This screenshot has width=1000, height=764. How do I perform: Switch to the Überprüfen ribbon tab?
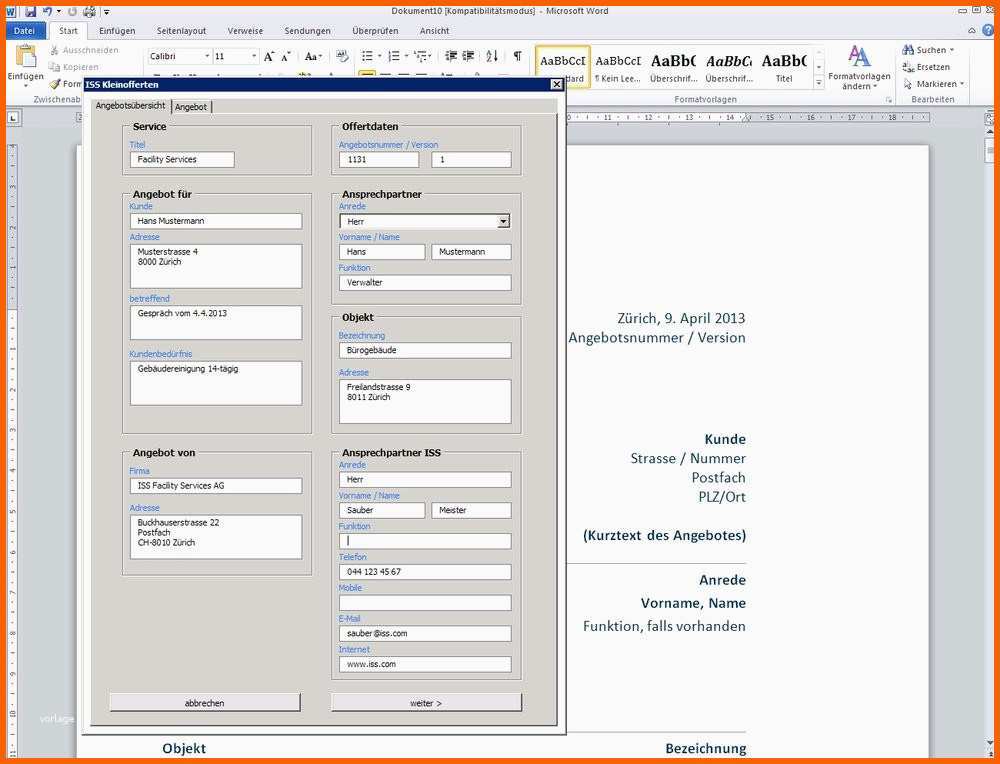[x=375, y=31]
